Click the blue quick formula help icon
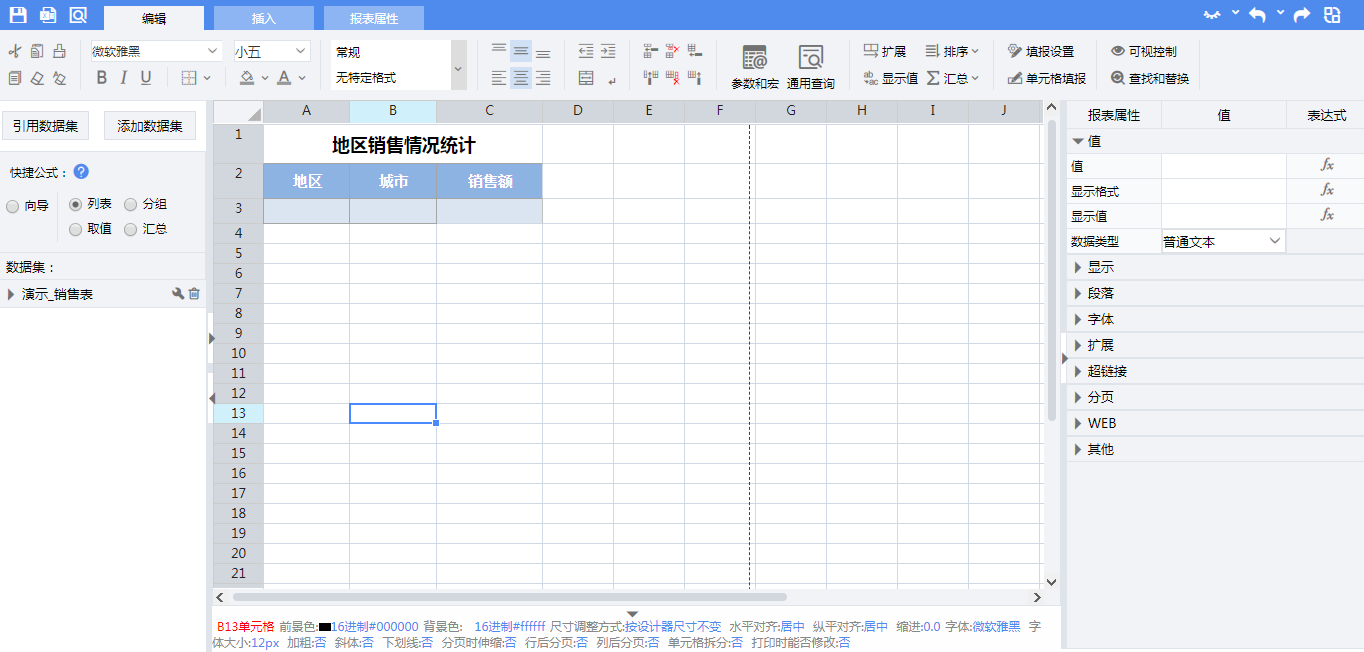Image resolution: width=1364 pixels, height=652 pixels. (82, 172)
